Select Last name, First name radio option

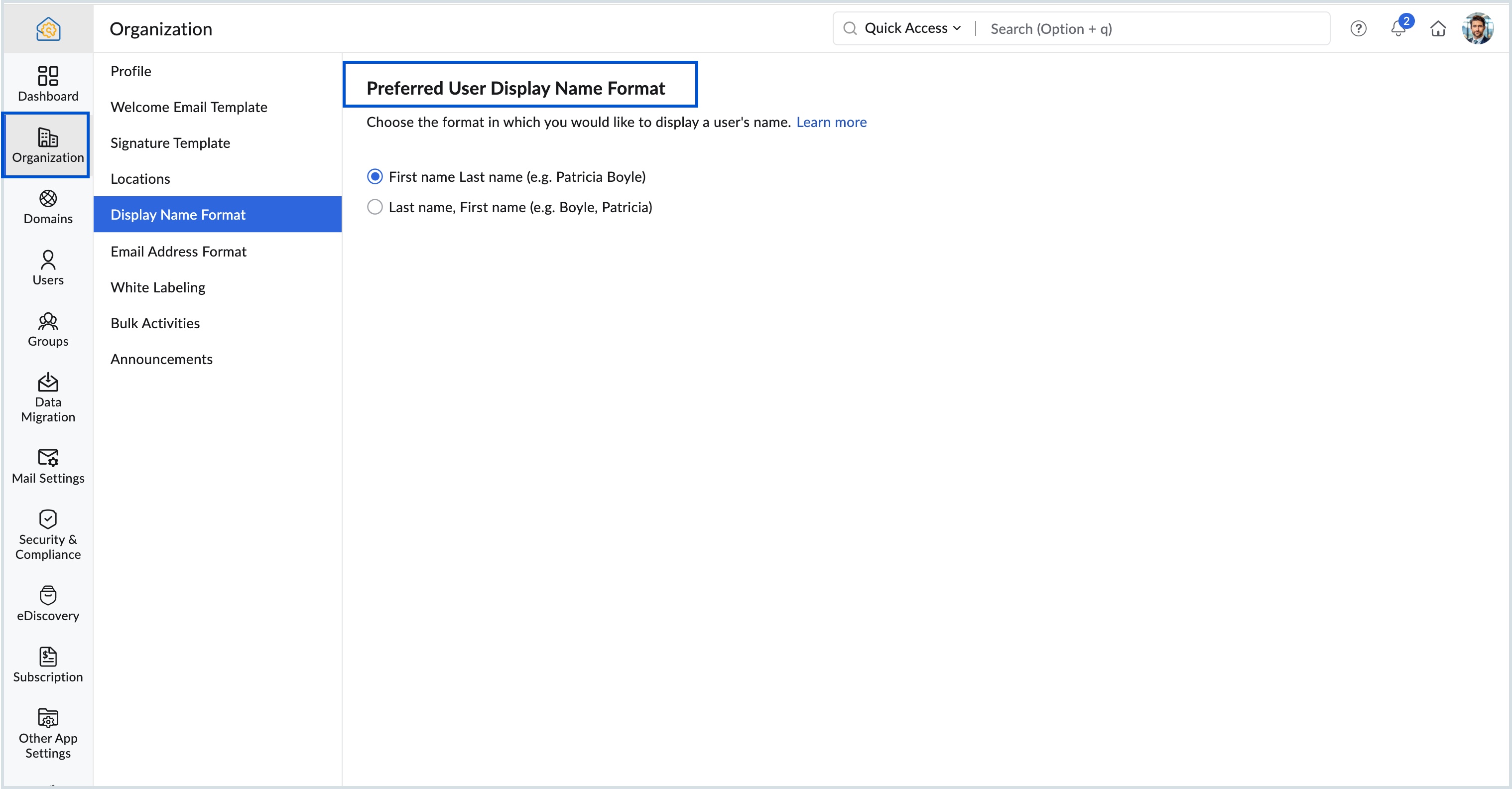375,207
